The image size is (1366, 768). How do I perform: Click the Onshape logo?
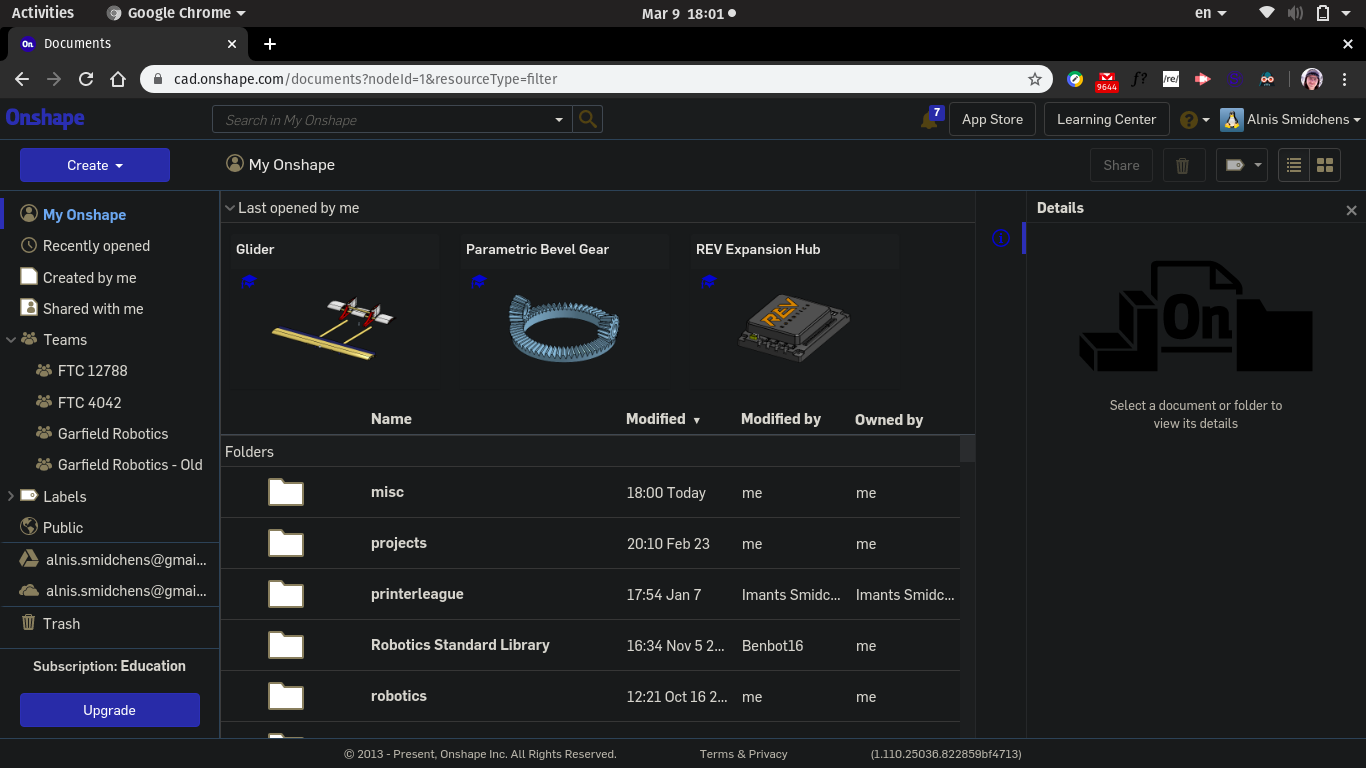click(x=45, y=118)
